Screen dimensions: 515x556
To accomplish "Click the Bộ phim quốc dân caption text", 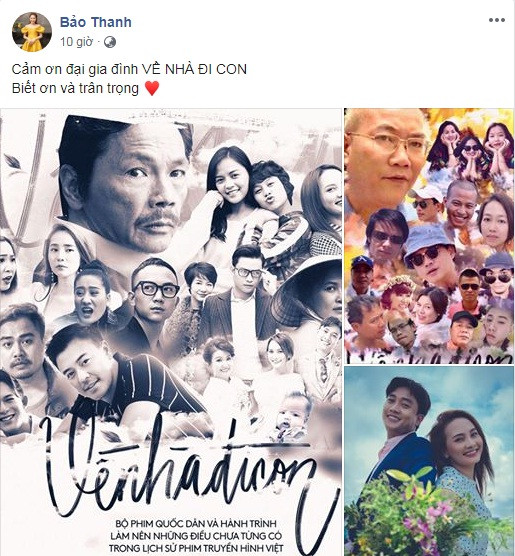I will (x=196, y=536).
